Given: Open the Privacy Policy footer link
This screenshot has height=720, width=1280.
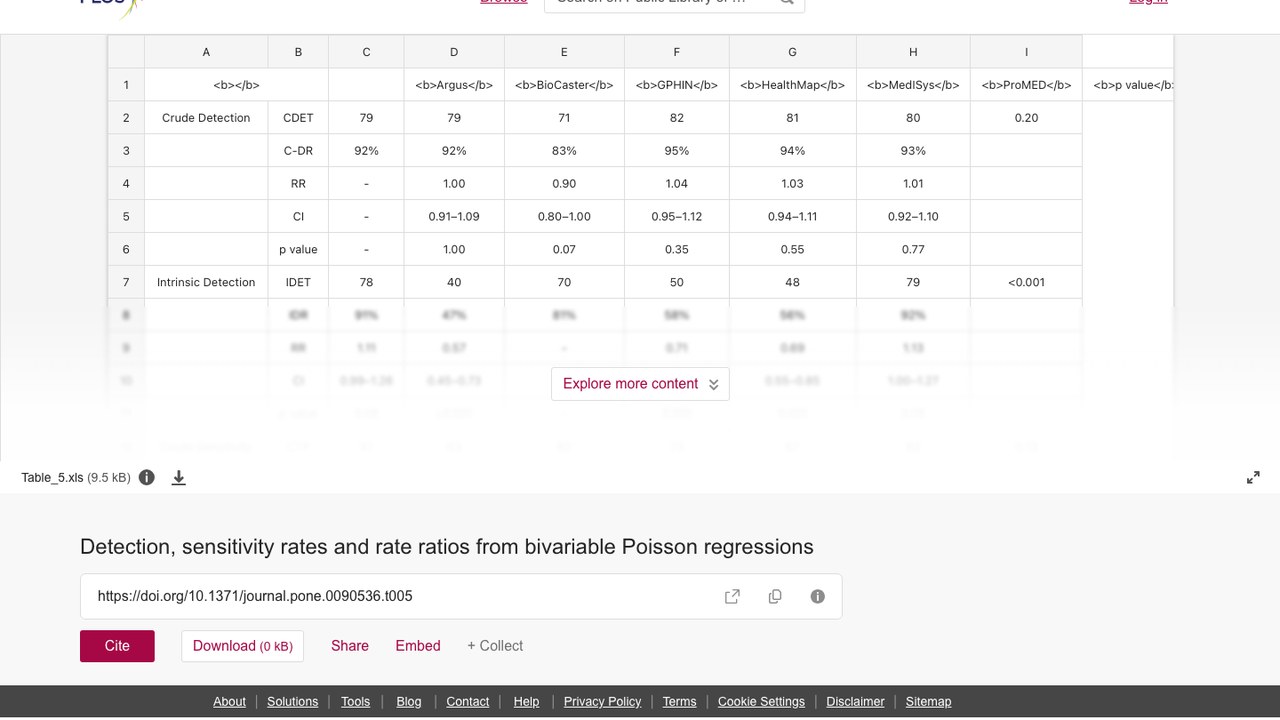Looking at the screenshot, I should pos(602,702).
